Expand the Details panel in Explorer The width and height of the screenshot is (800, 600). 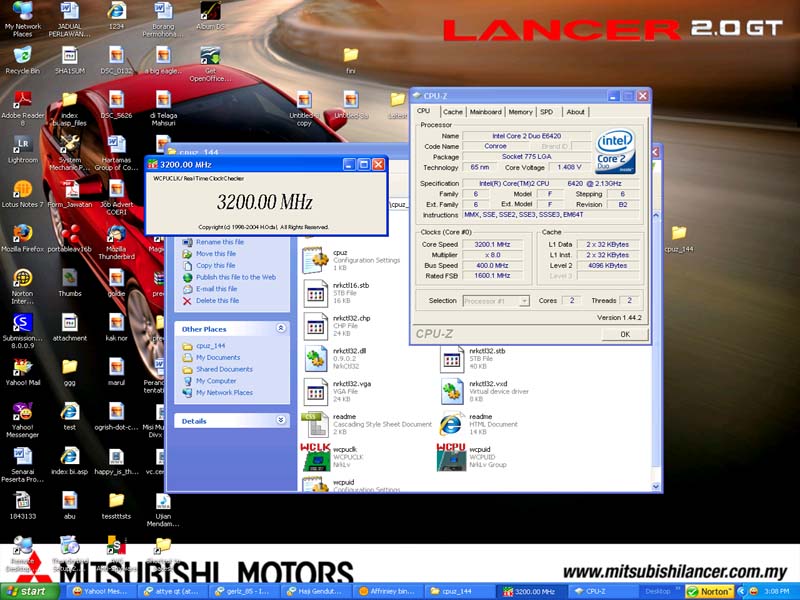click(281, 420)
